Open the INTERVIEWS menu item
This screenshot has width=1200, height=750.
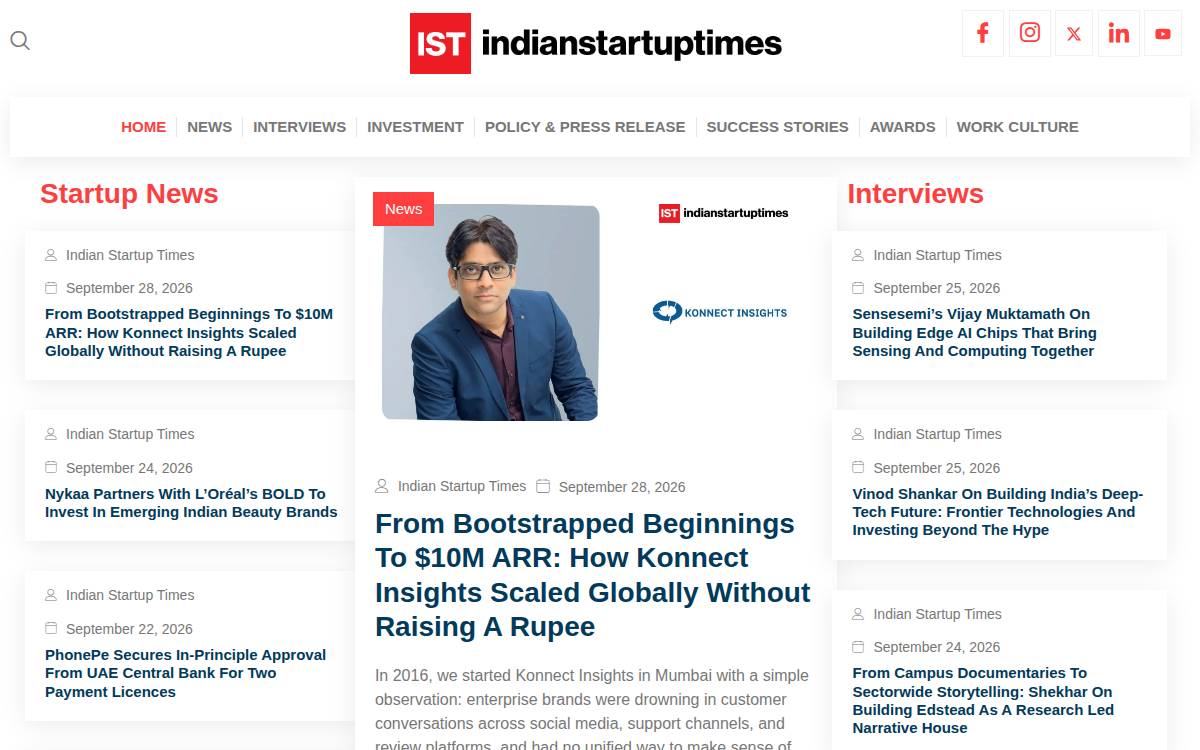300,127
